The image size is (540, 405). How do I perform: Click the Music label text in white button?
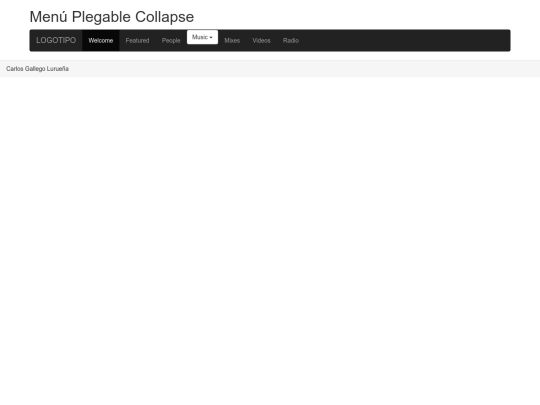point(200,37)
